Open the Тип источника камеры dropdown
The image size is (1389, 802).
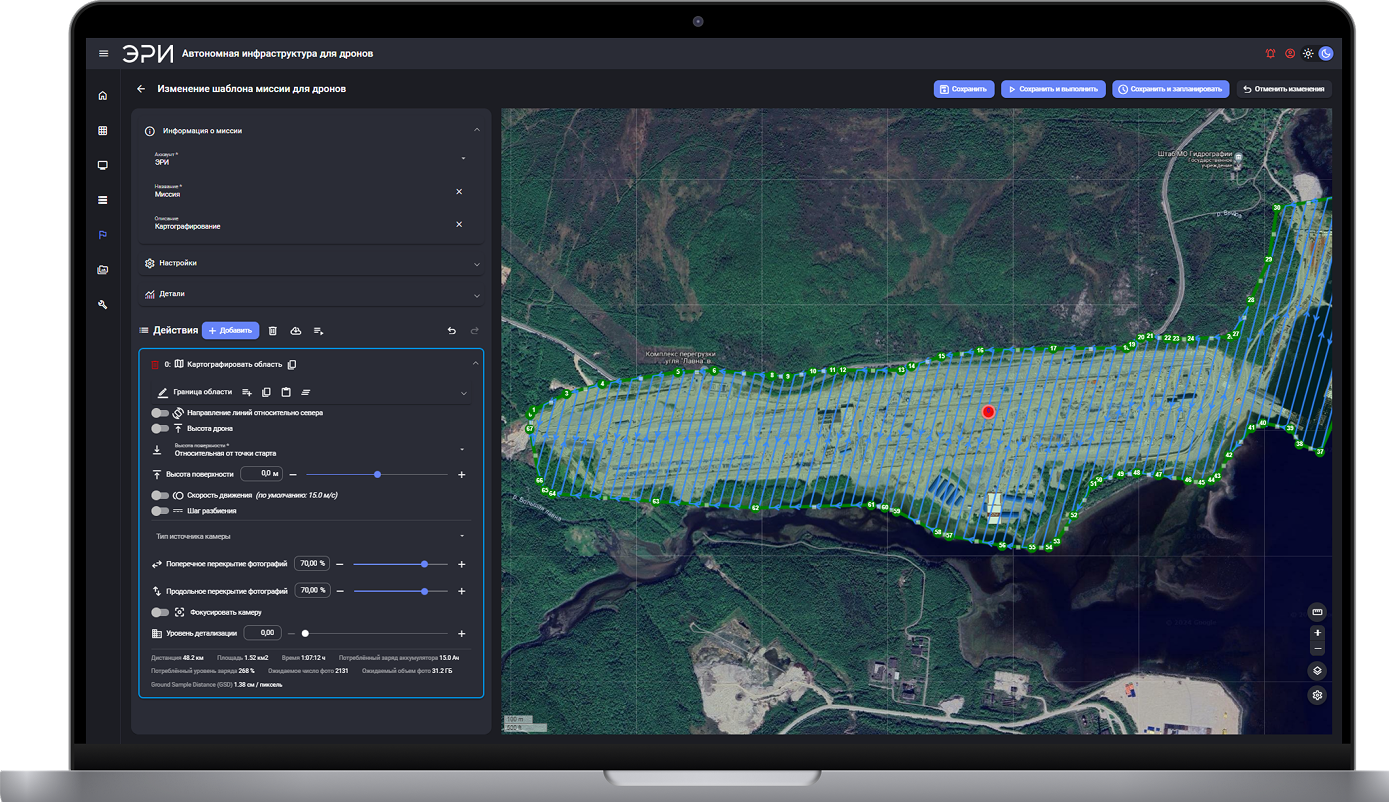pyautogui.click(x=311, y=537)
